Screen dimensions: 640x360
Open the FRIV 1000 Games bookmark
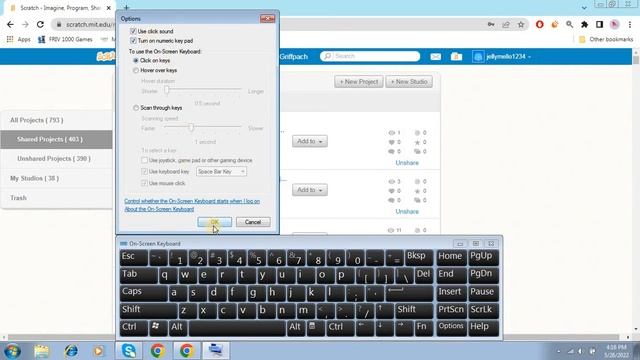click(65, 39)
